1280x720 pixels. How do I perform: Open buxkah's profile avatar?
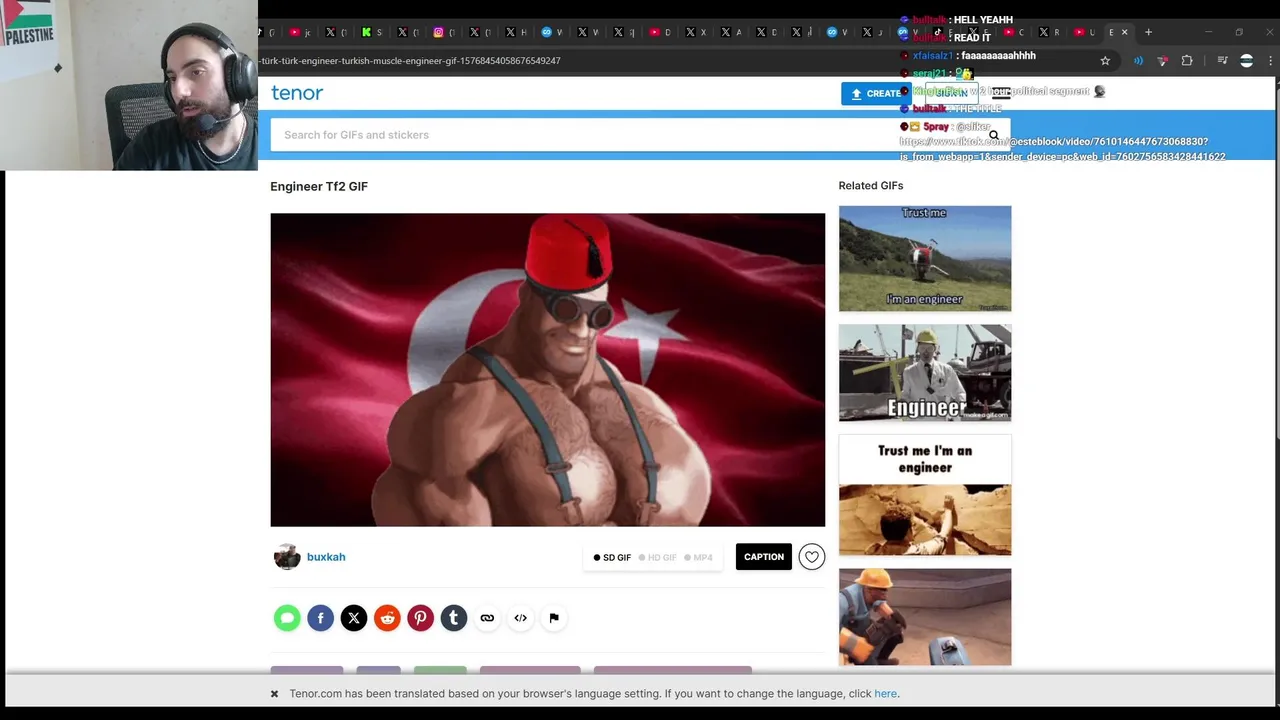click(x=287, y=557)
